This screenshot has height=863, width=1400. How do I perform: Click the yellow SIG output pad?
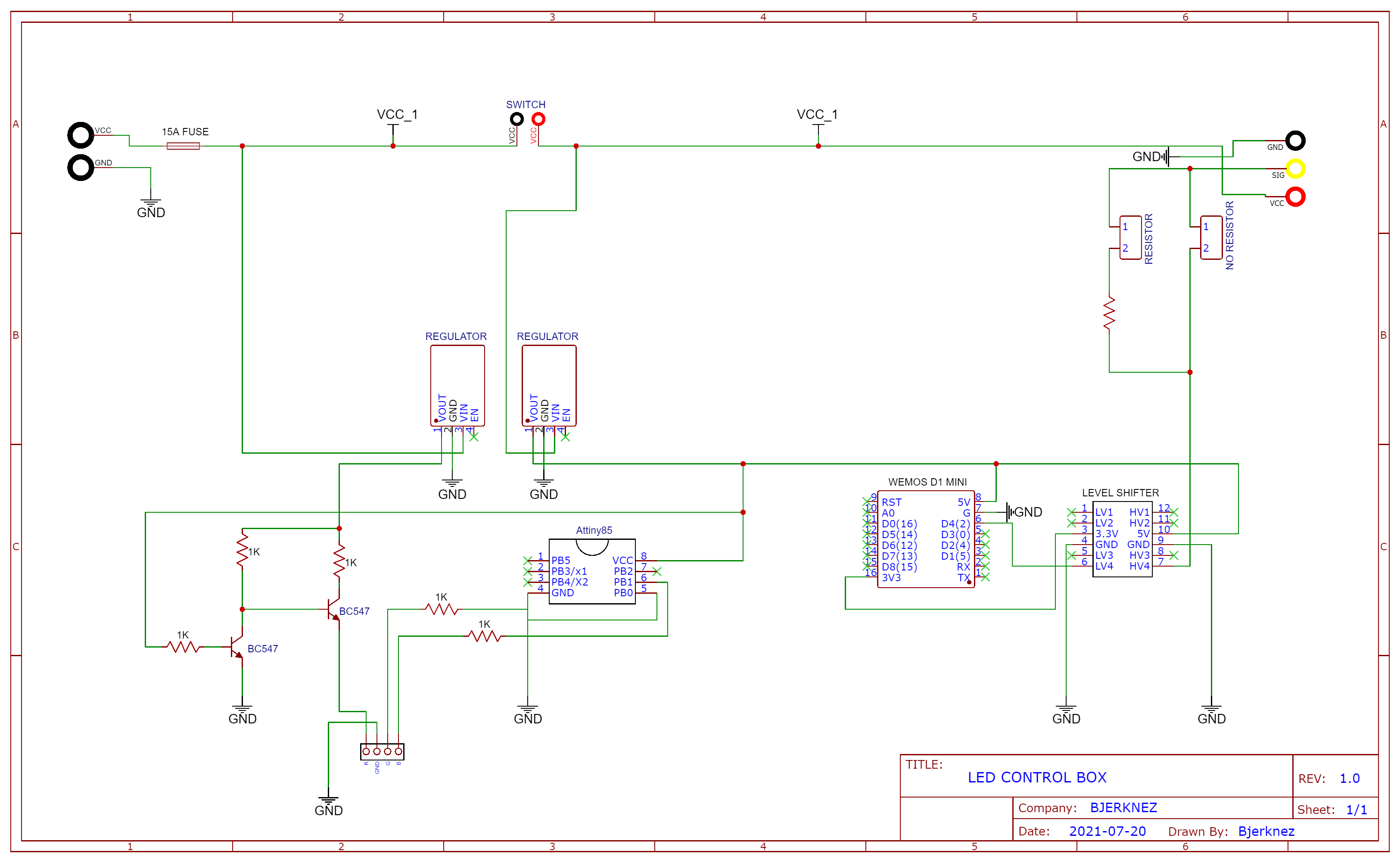point(1296,169)
